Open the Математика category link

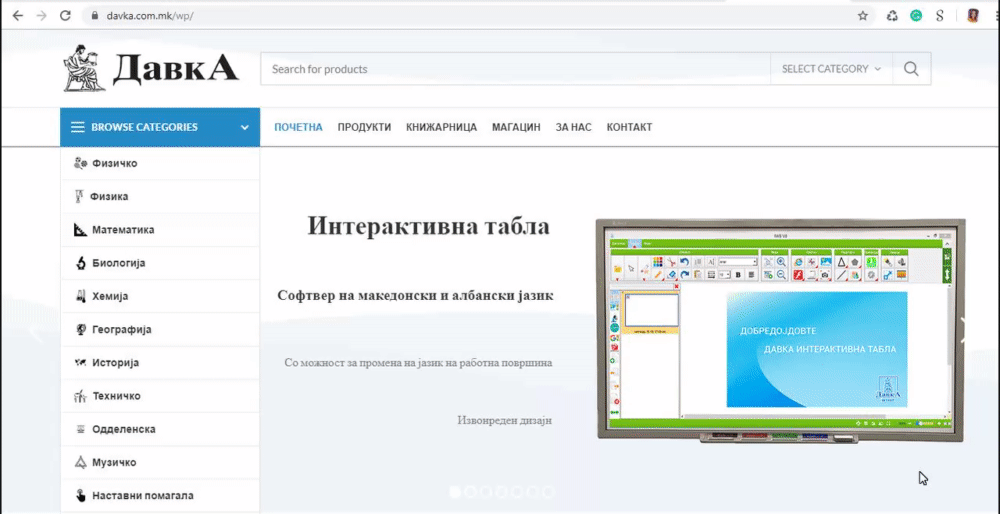pos(123,230)
